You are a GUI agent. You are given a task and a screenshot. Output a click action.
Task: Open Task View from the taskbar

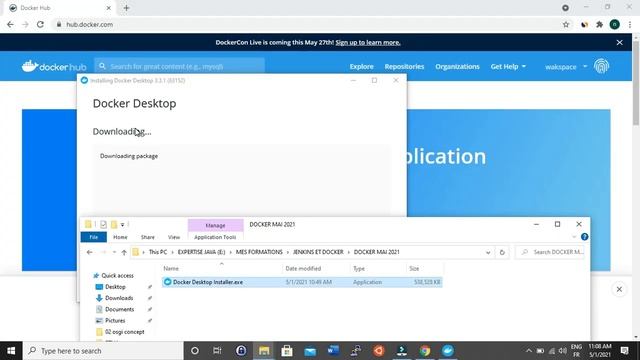click(217, 351)
